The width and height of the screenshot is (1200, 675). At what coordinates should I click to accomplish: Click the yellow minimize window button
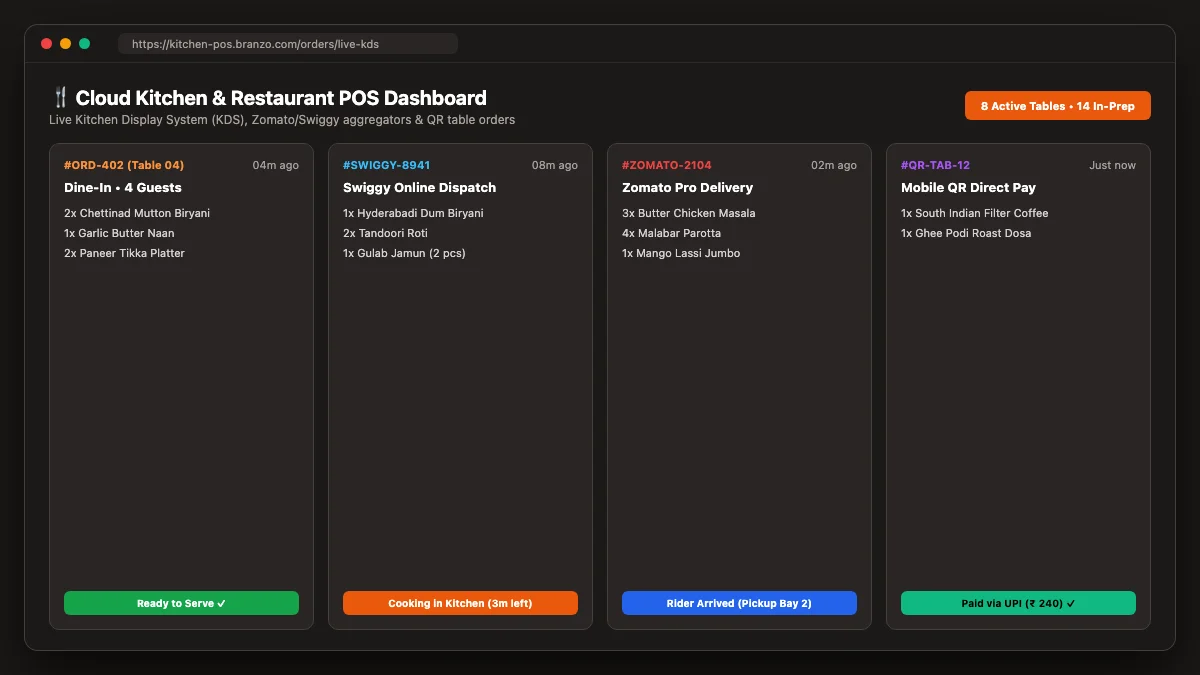[65, 44]
